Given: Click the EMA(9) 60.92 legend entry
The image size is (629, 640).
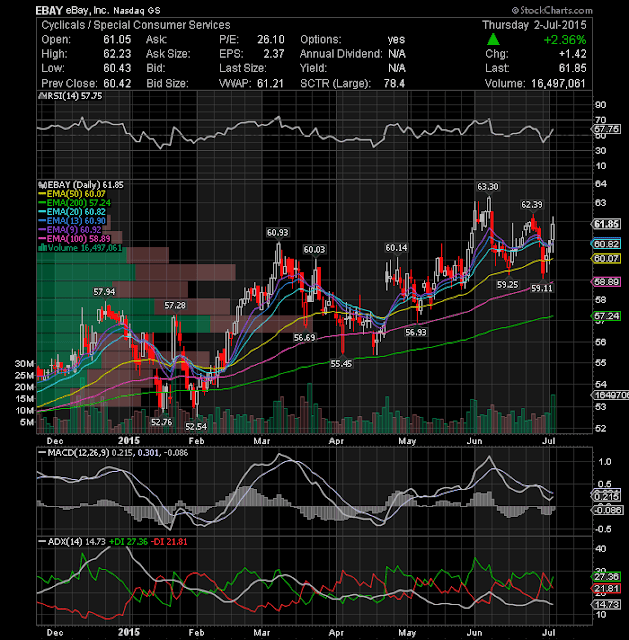Looking at the screenshot, I should [70, 230].
